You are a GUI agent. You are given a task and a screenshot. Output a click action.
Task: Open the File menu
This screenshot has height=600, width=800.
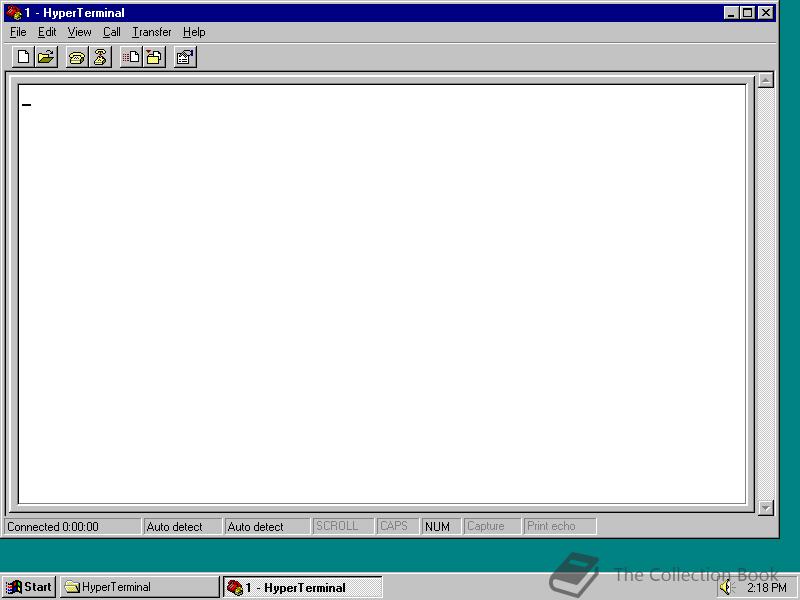pyautogui.click(x=18, y=32)
